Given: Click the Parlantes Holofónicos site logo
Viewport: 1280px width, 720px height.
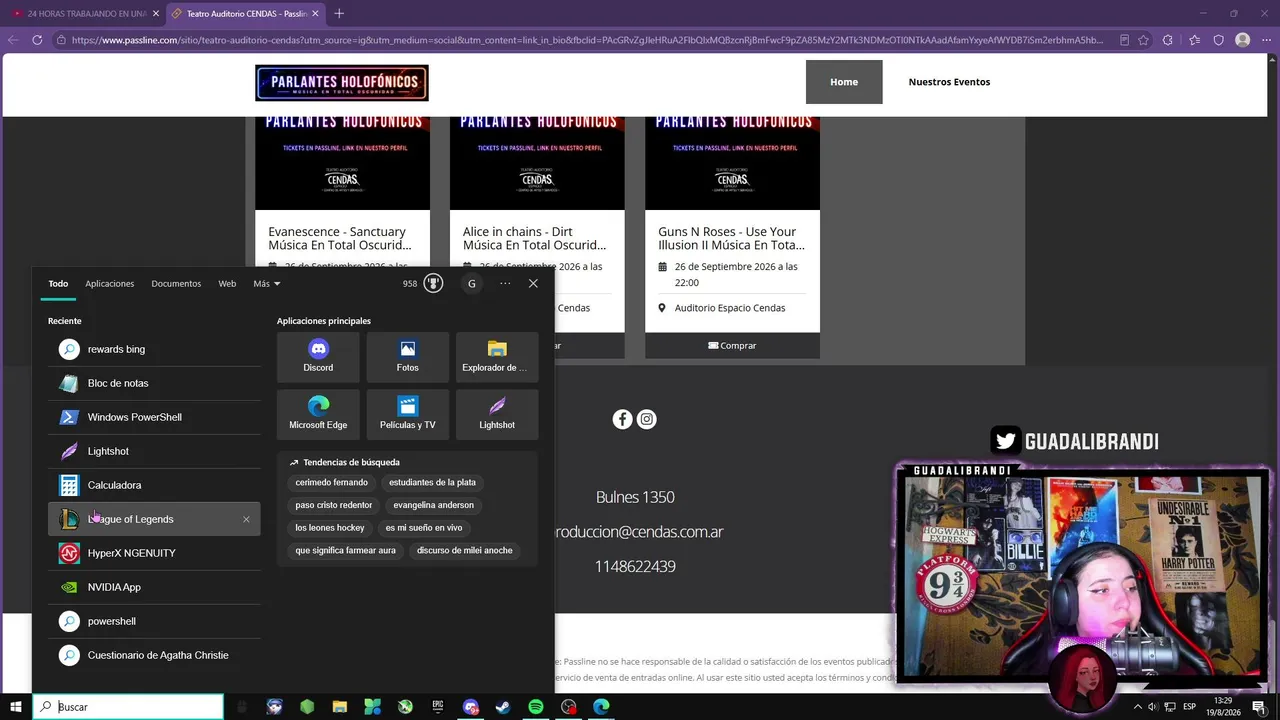Looking at the screenshot, I should click(x=342, y=83).
